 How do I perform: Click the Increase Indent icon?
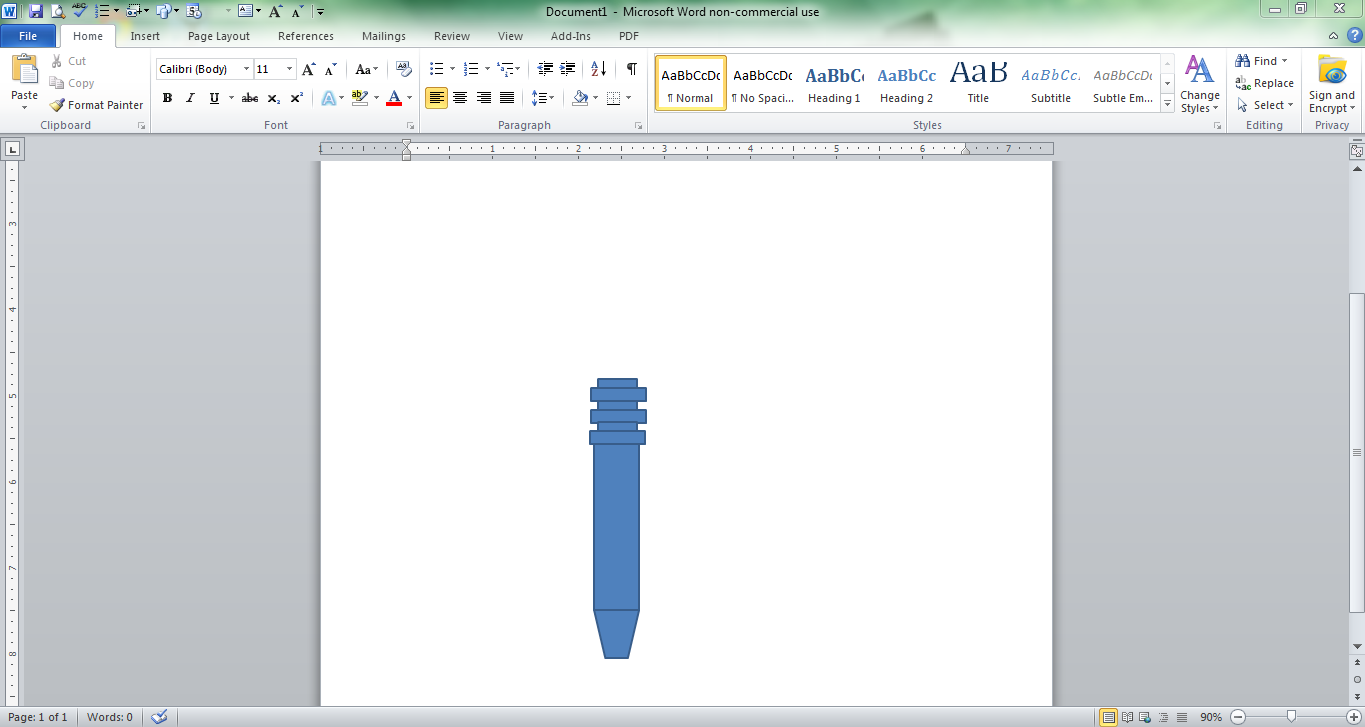567,69
